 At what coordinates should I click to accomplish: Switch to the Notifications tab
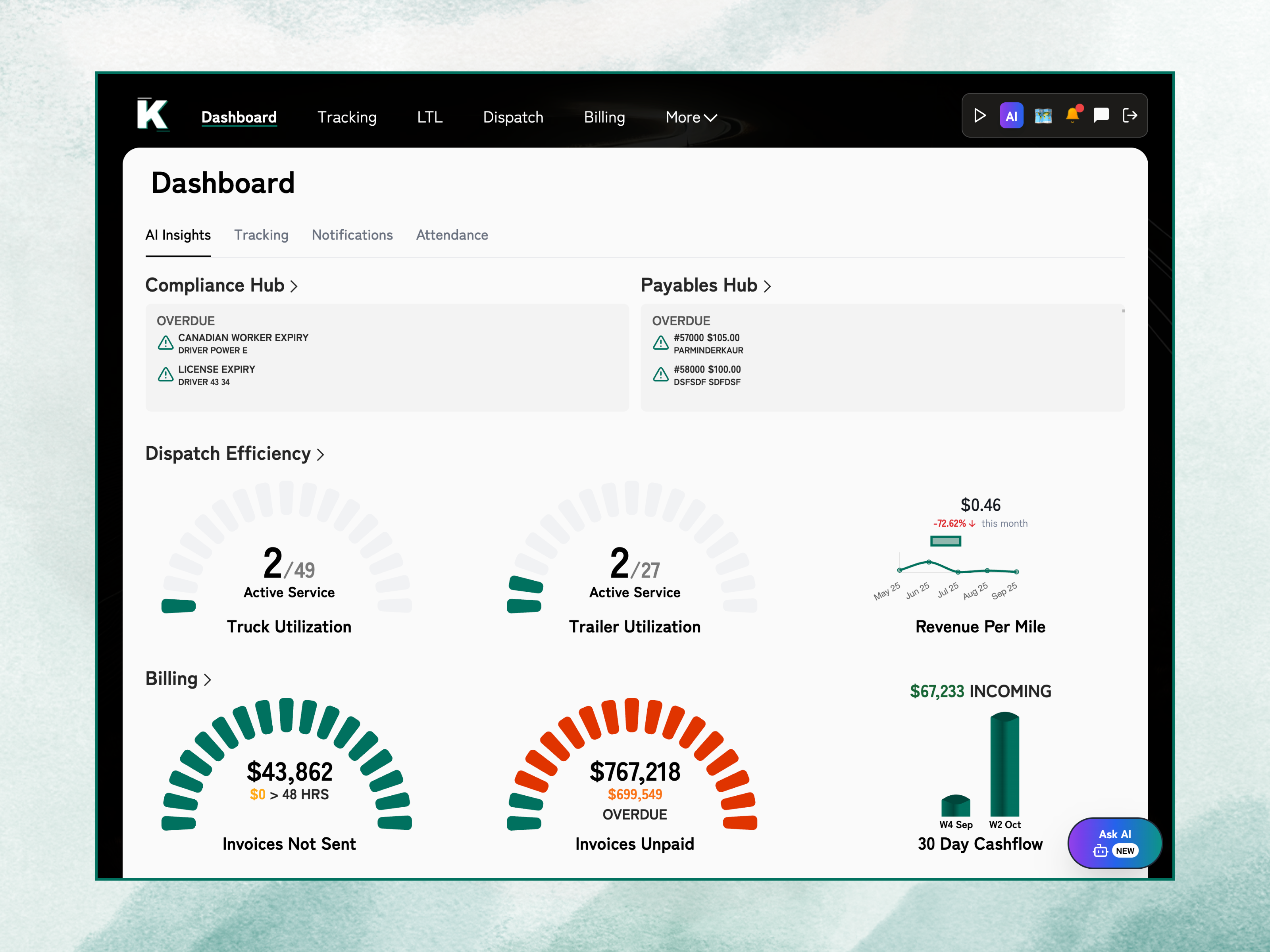click(352, 235)
